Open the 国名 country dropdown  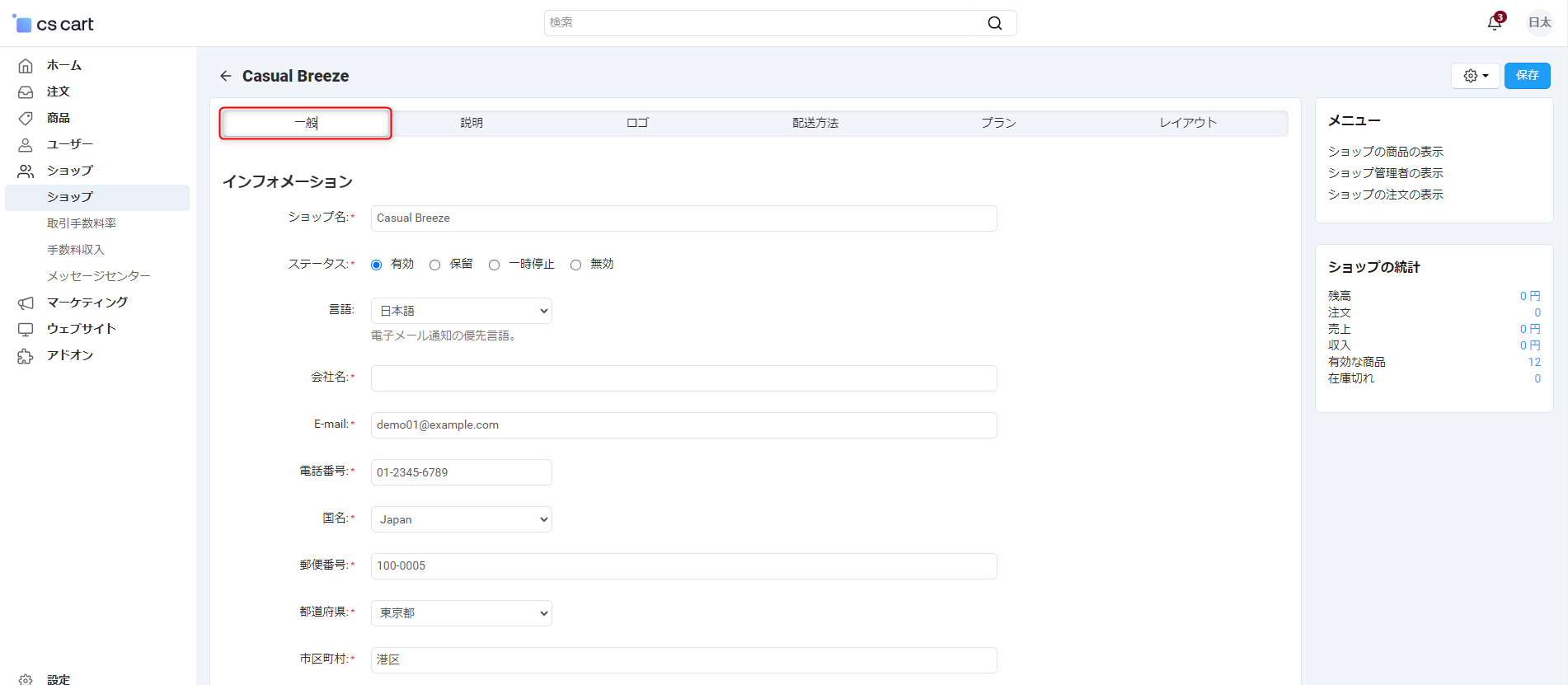461,519
